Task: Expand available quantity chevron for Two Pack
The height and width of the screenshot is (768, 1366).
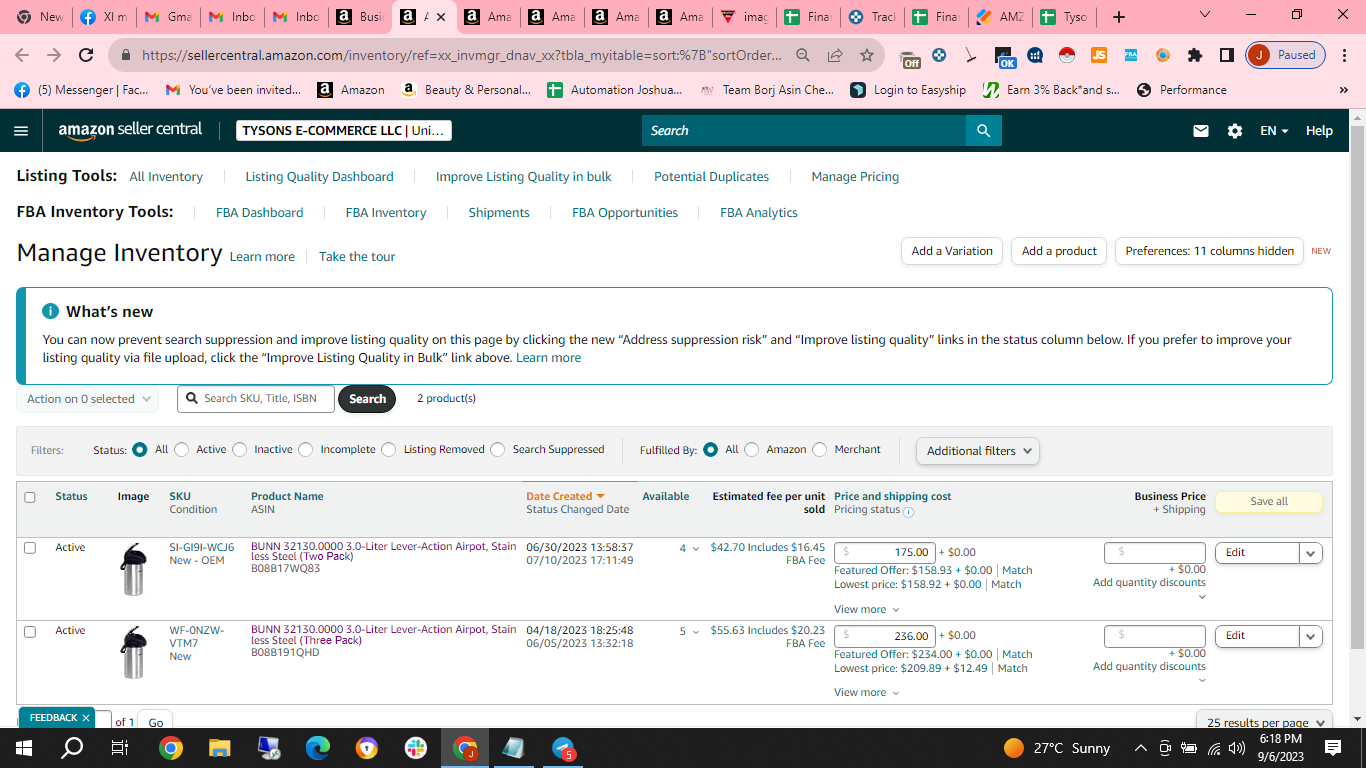Action: (696, 549)
